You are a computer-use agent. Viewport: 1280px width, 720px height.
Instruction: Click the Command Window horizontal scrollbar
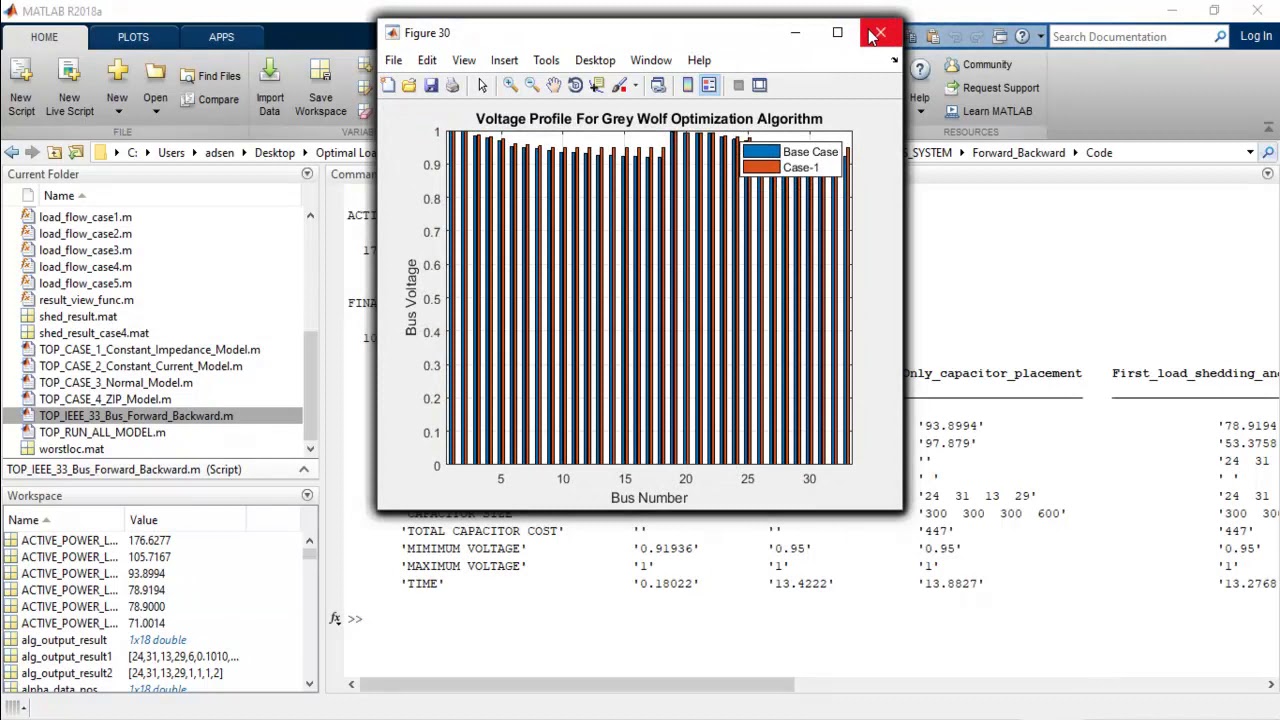[x=577, y=685]
